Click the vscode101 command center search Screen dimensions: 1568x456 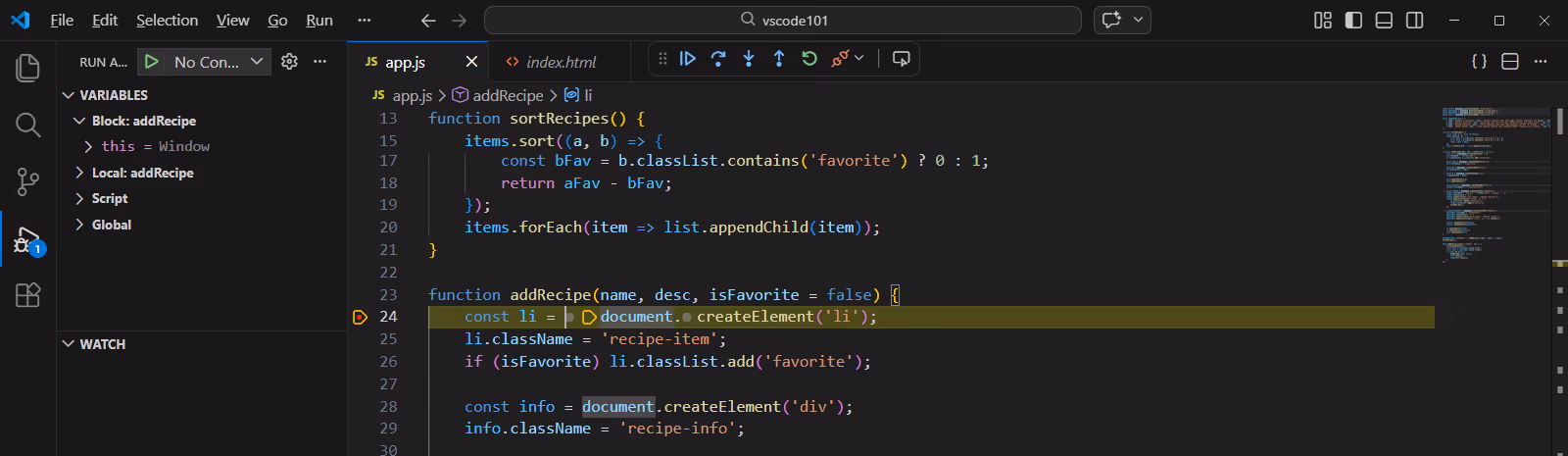pyautogui.click(x=783, y=21)
